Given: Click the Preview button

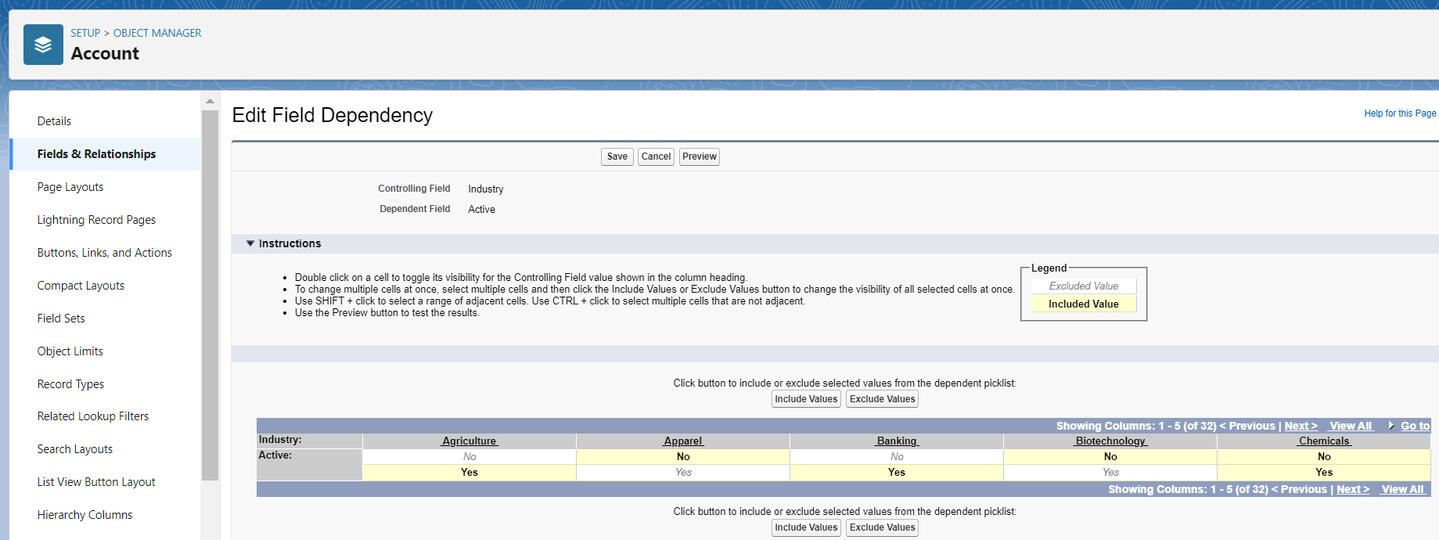Looking at the screenshot, I should pos(699,157).
